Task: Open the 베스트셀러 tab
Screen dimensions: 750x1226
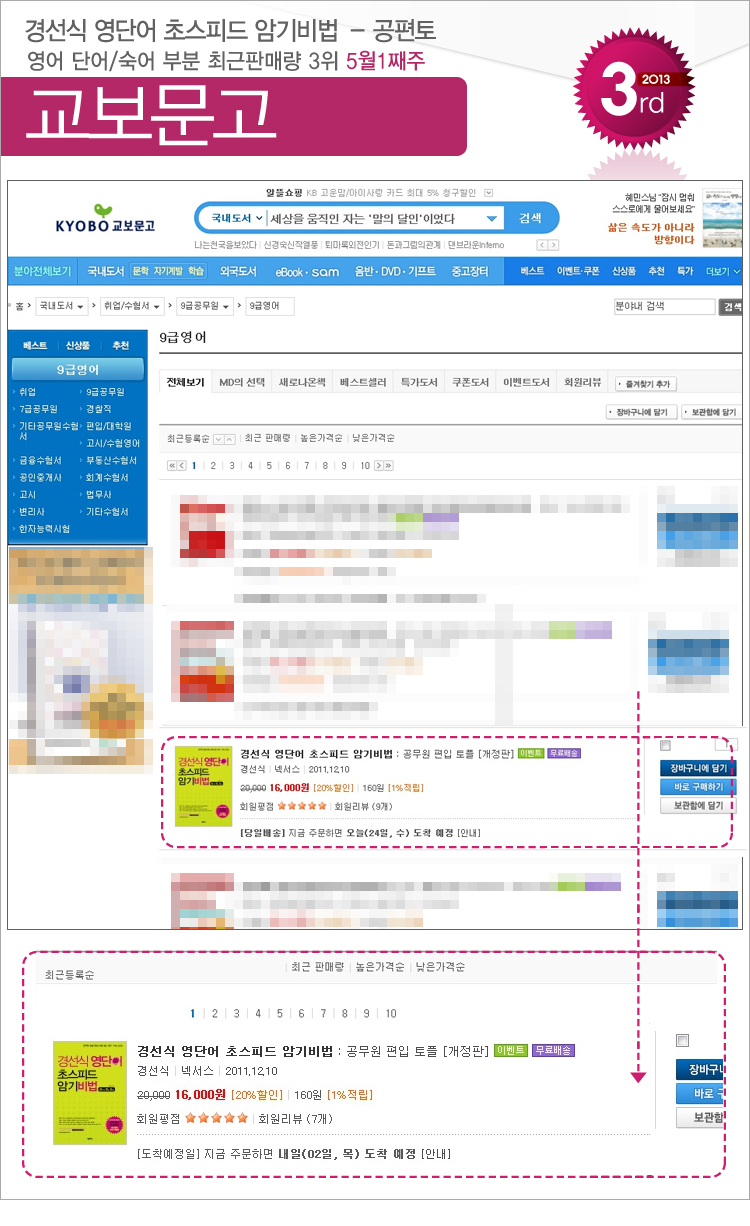Action: [362, 382]
